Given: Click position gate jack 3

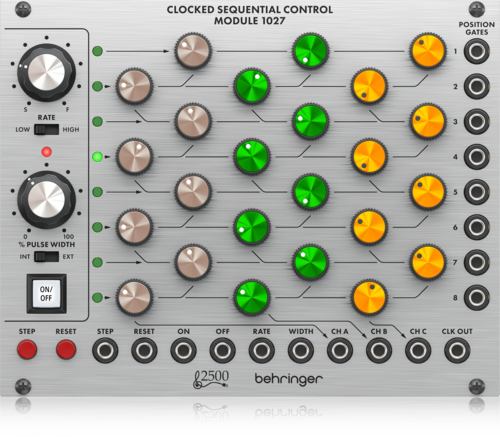Looking at the screenshot, I should 477,121.
